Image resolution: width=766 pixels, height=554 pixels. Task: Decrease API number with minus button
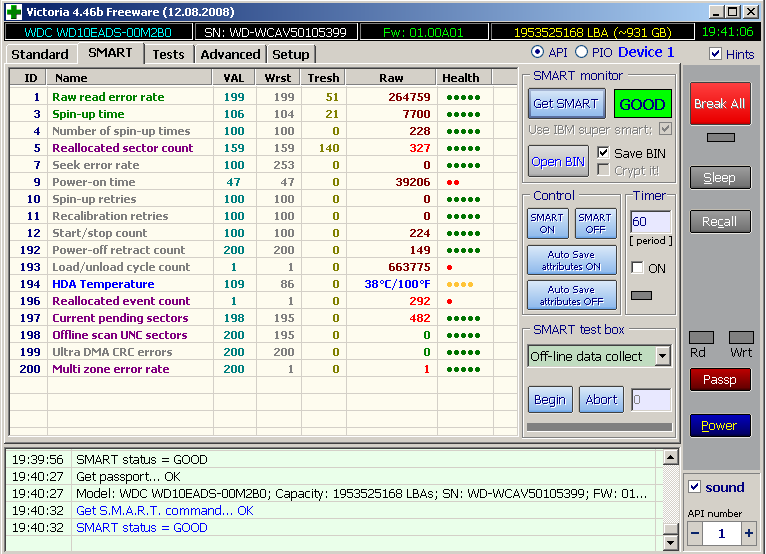coord(696,534)
